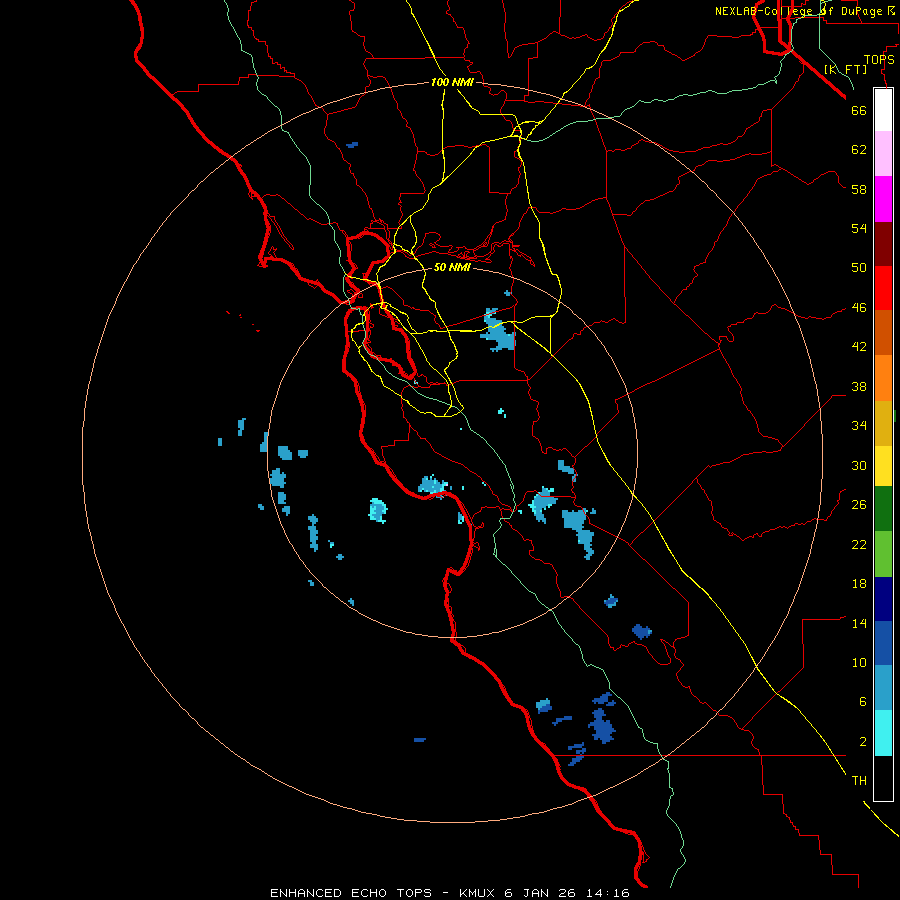Click the "66" legend value
The image size is (900, 900).
(859, 110)
